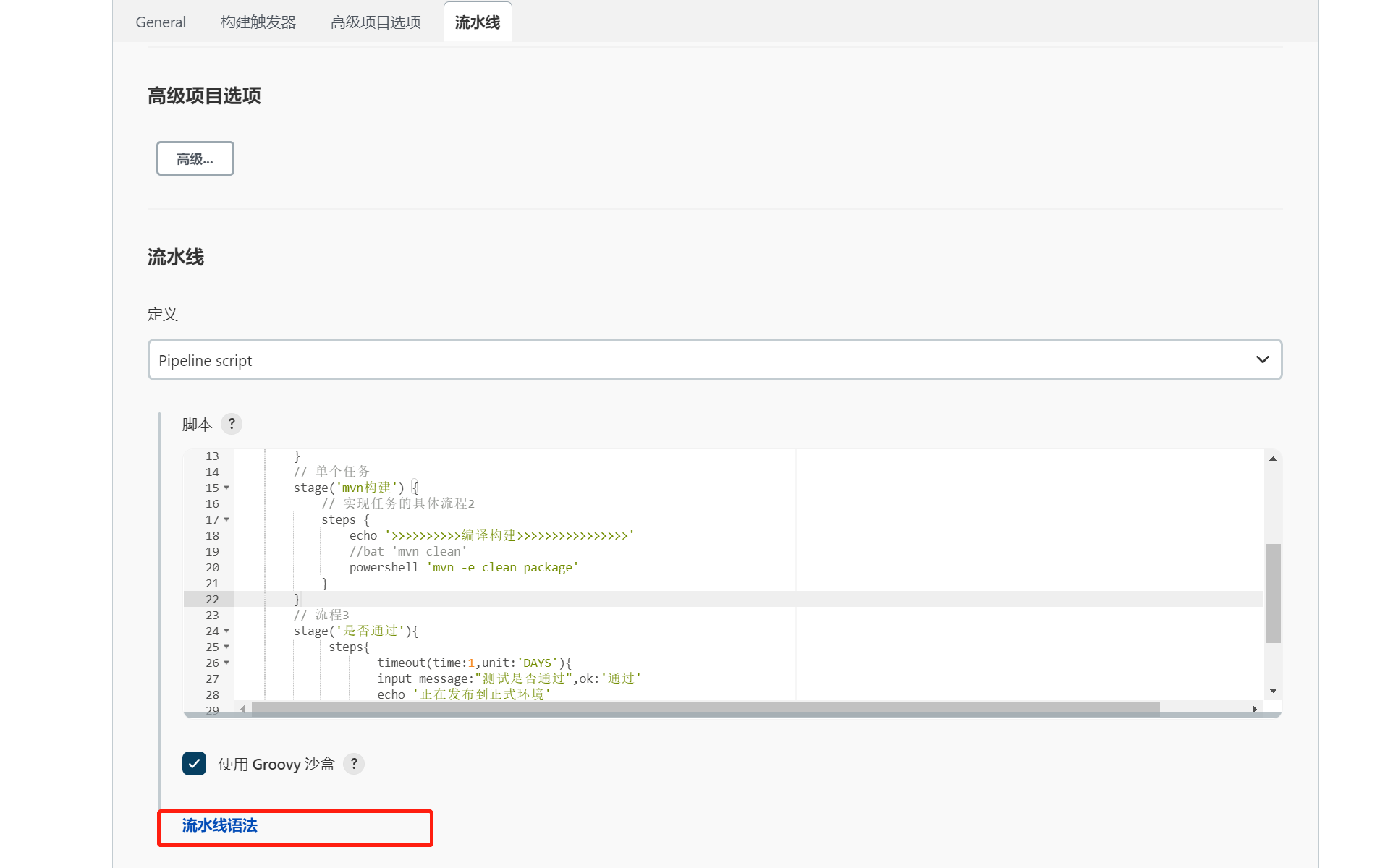This screenshot has height=868, width=1393.
Task: Fold steps block at line 25
Action: coord(226,647)
